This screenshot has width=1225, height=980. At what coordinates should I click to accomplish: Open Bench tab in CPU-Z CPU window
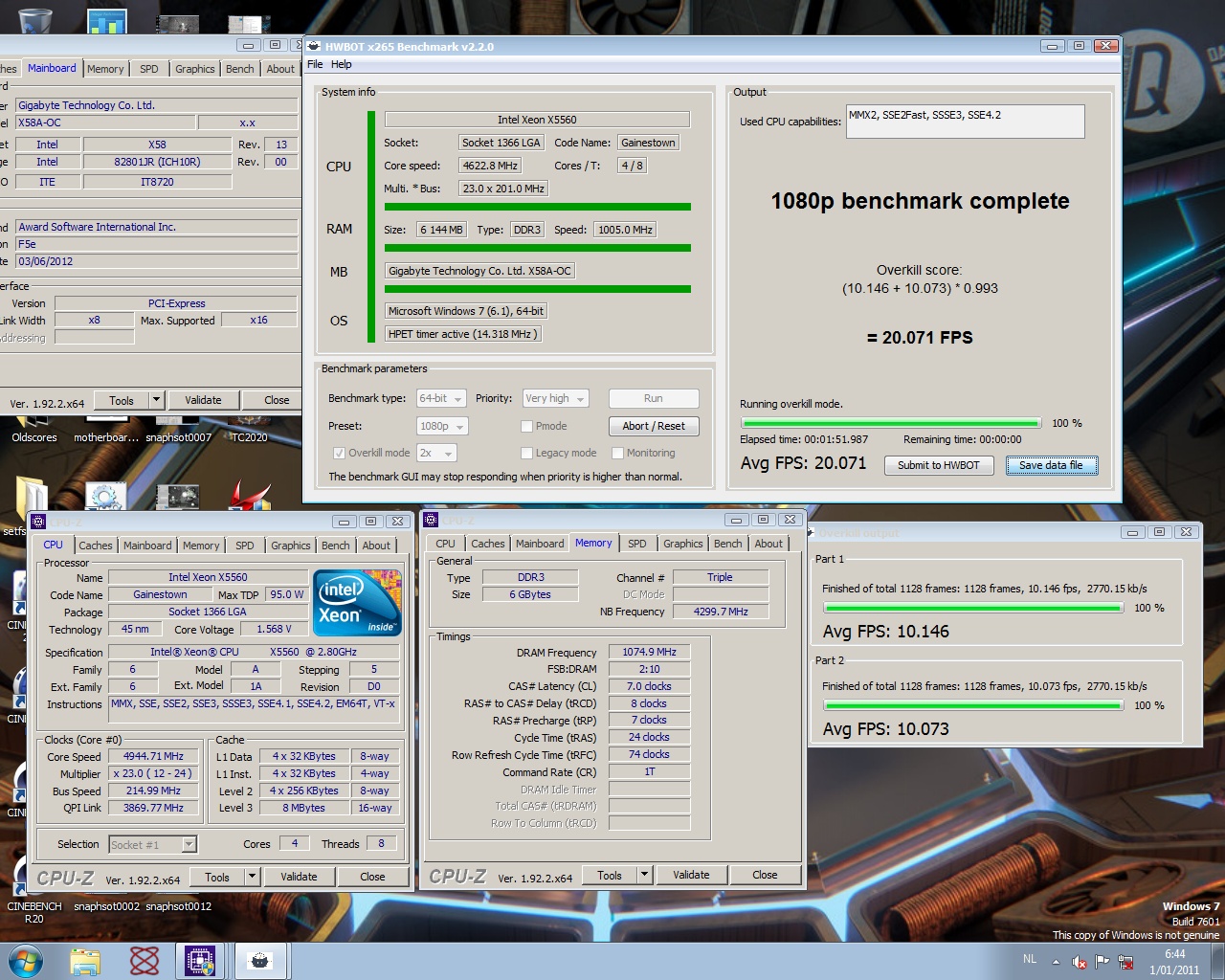pyautogui.click(x=336, y=546)
